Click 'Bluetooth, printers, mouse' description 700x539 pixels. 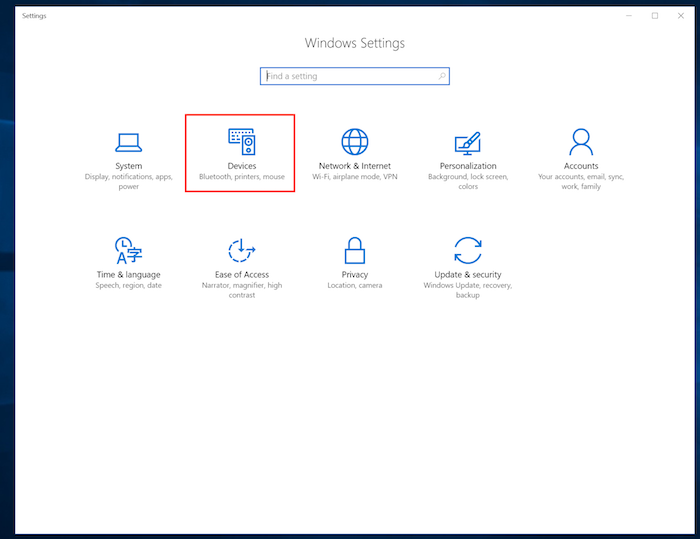[242, 177]
